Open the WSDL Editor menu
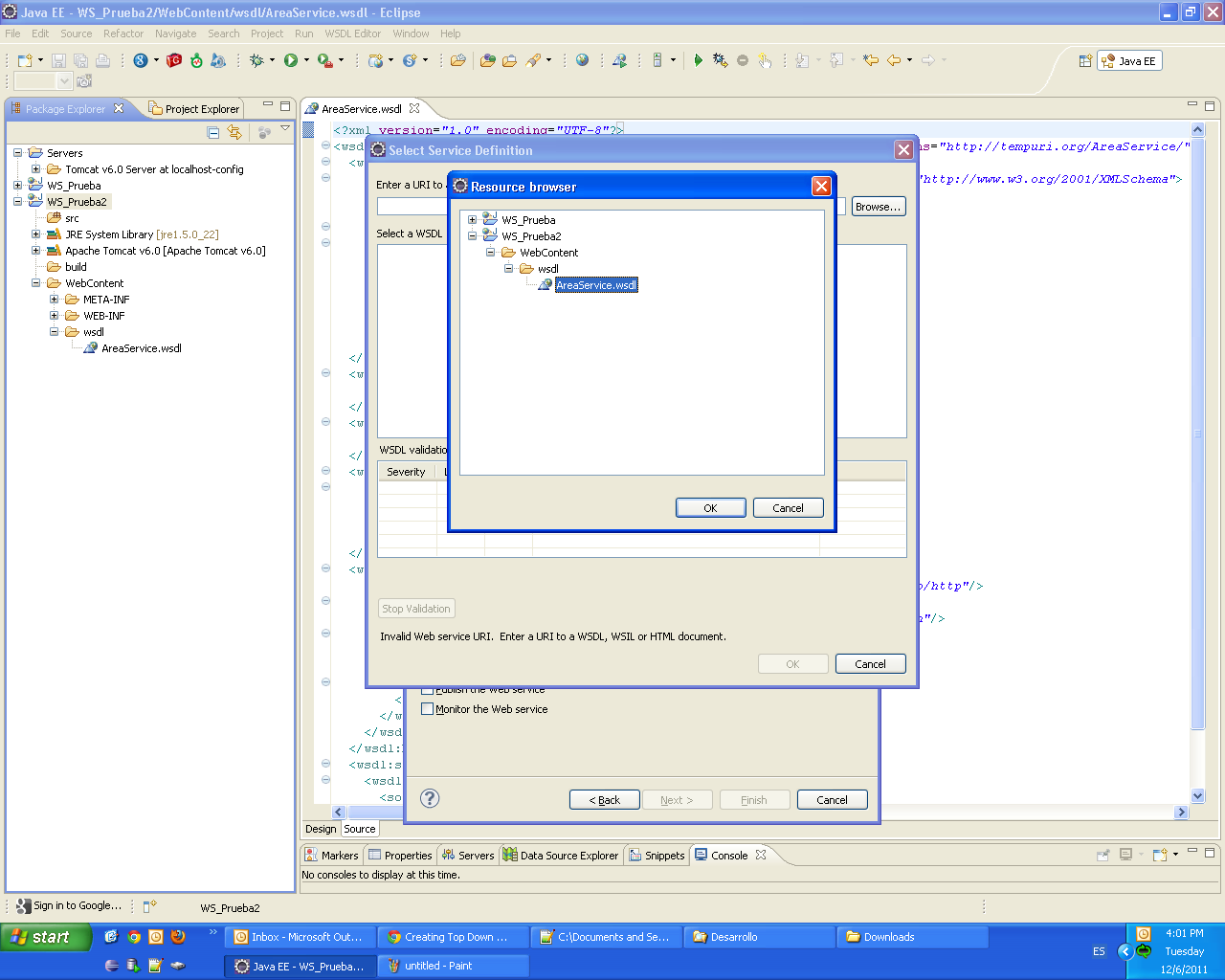1225x980 pixels. pyautogui.click(x=352, y=33)
